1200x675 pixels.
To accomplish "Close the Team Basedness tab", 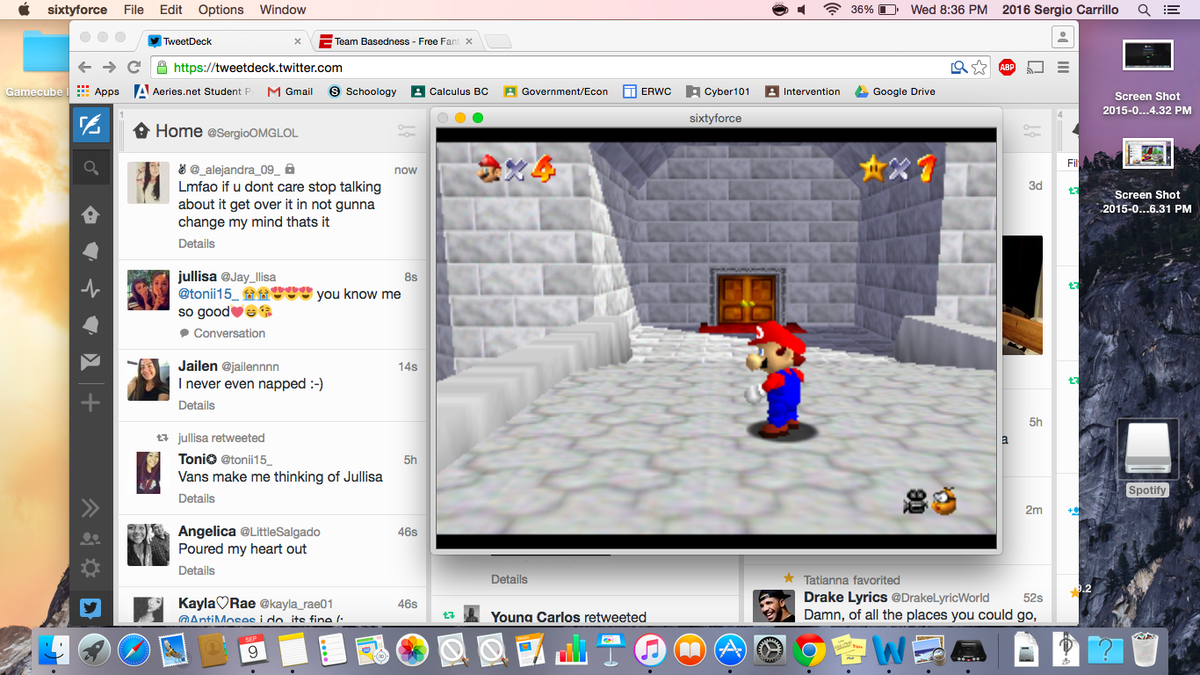I will (x=469, y=42).
